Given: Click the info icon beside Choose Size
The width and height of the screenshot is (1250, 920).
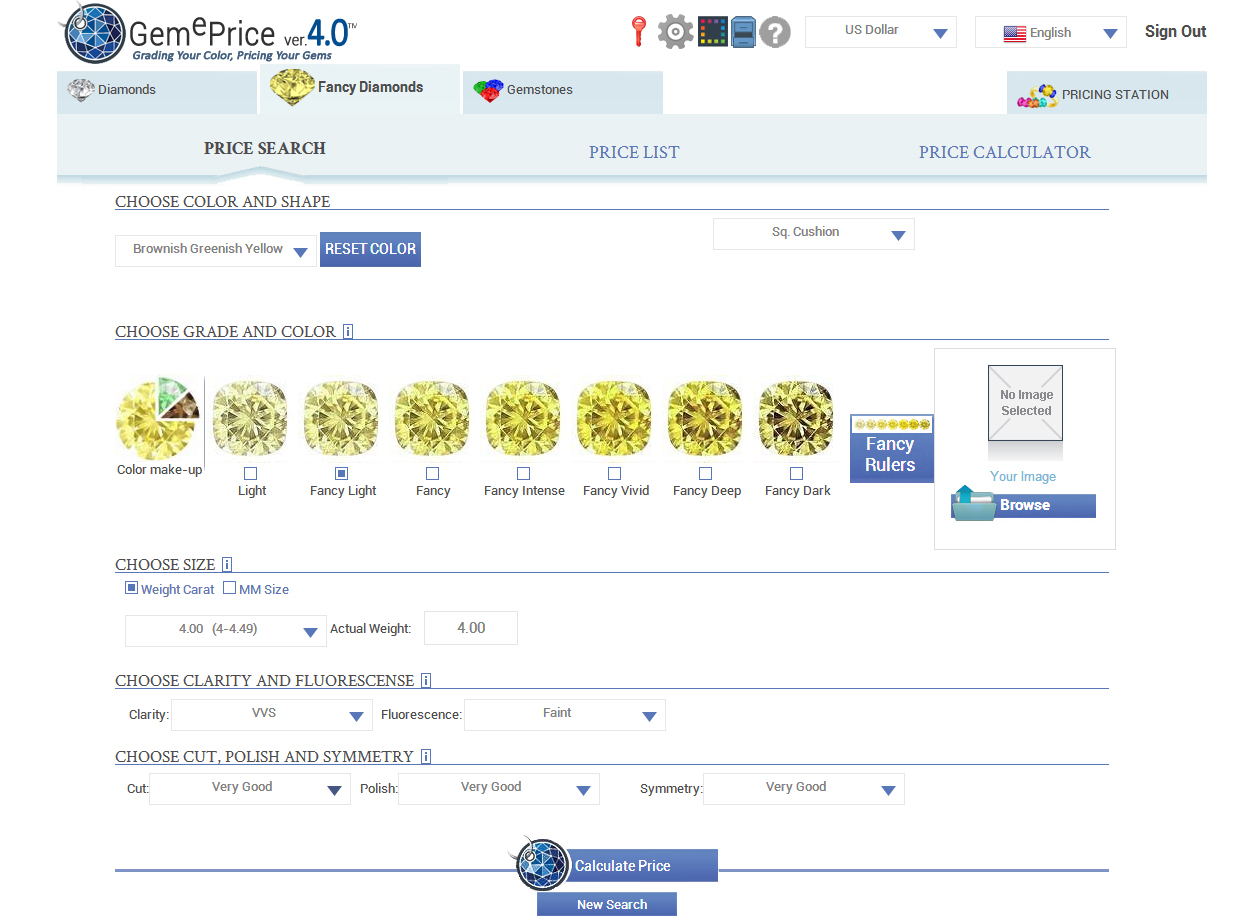Looking at the screenshot, I should [x=227, y=565].
